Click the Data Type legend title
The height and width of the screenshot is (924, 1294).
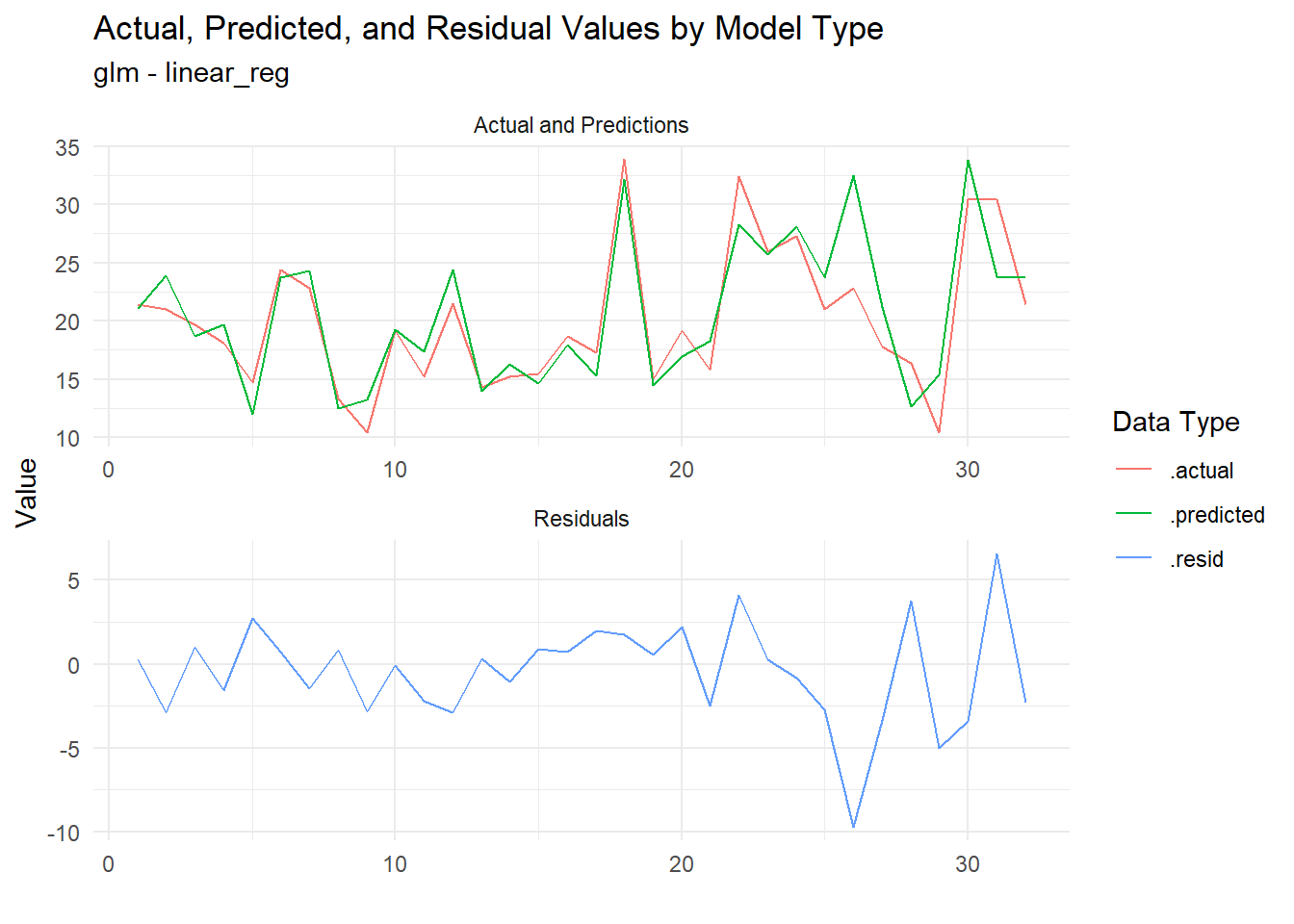click(x=1176, y=422)
